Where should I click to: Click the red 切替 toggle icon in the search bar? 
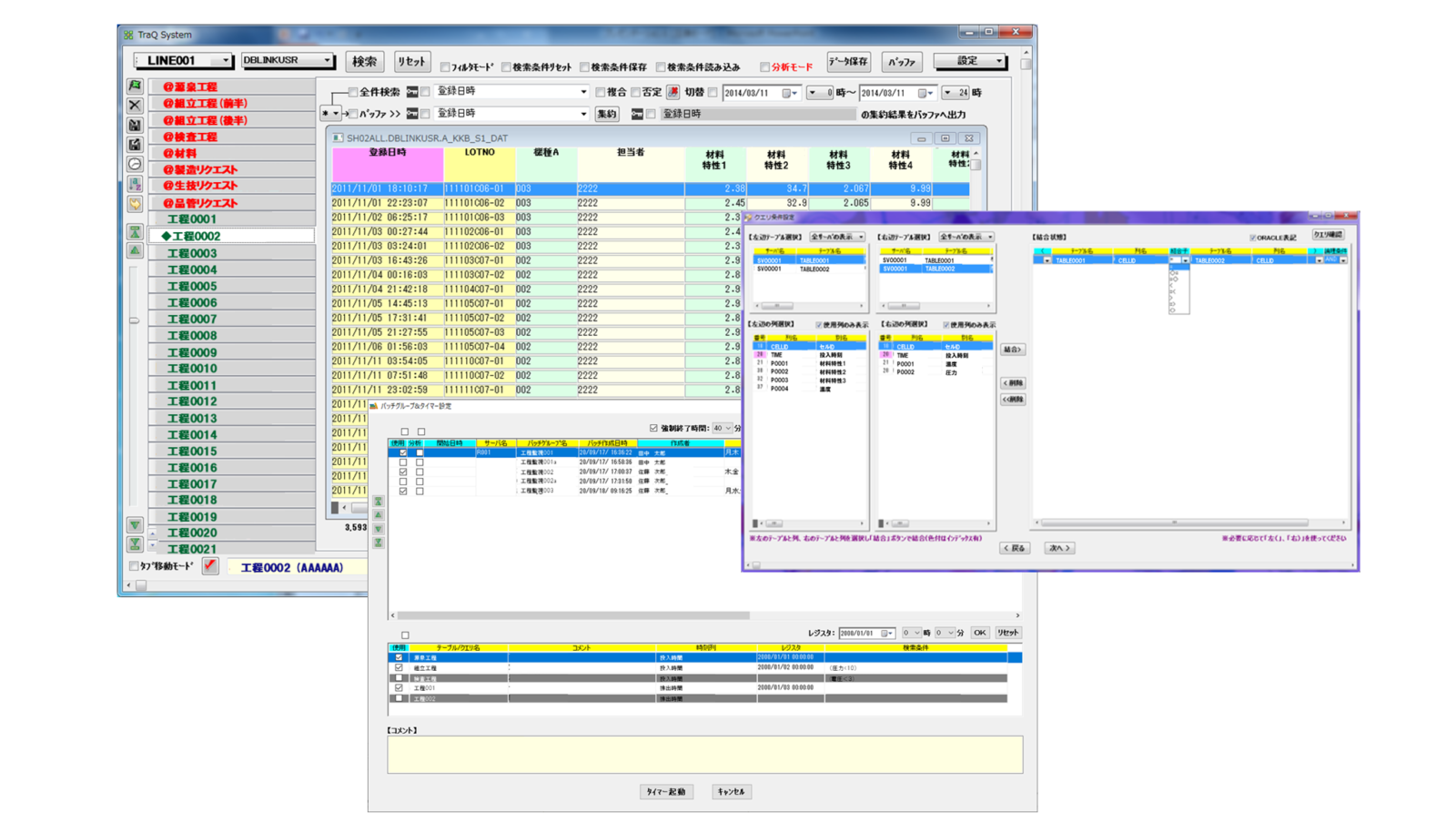672,92
